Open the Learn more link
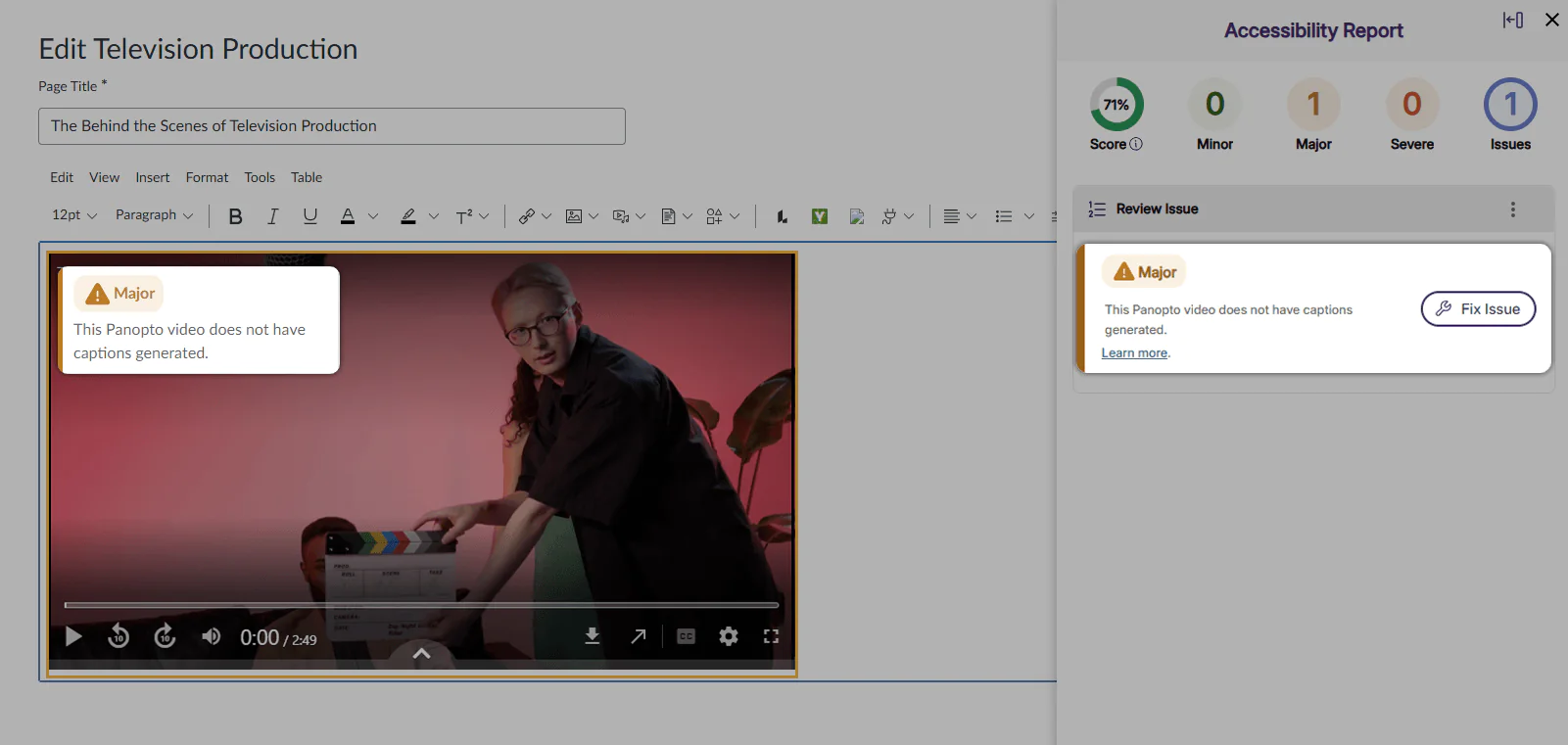Viewport: 1568px width, 745px height. (1134, 353)
